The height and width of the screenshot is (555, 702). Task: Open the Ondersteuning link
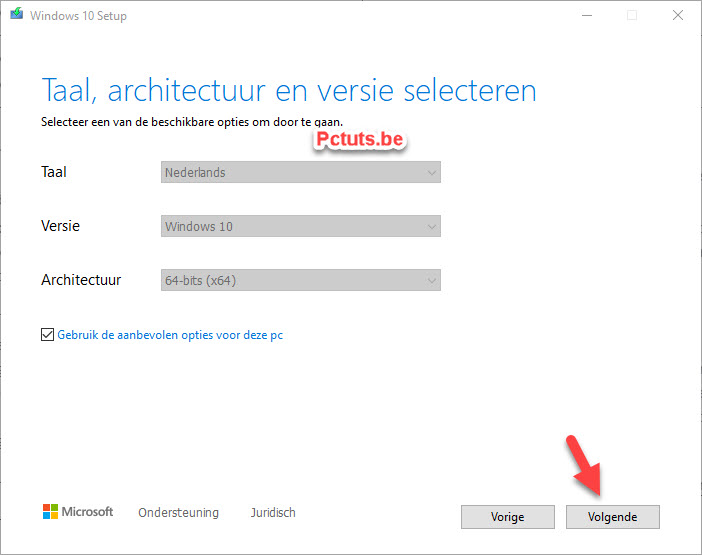click(x=178, y=512)
